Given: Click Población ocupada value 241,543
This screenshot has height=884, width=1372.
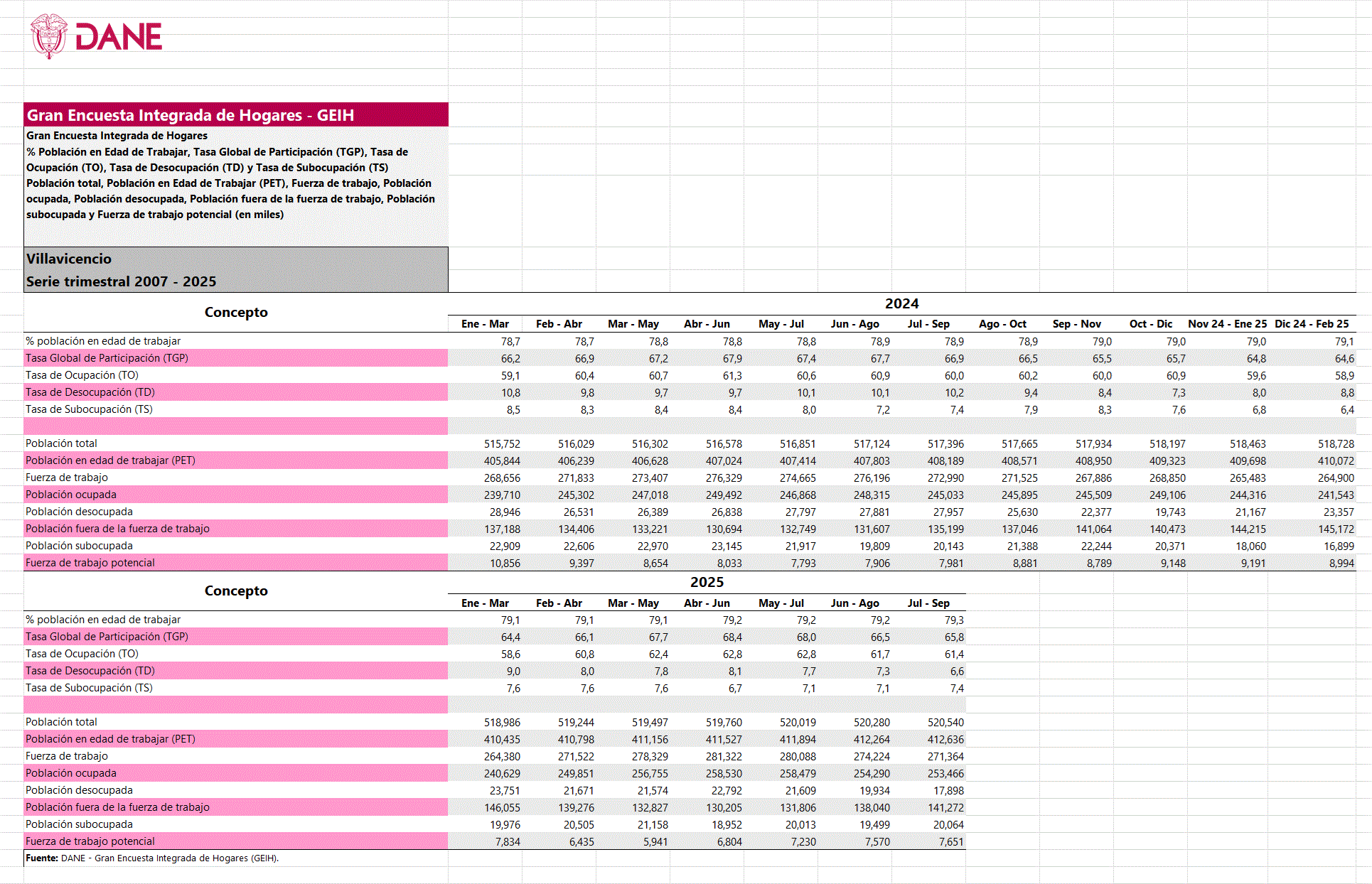Looking at the screenshot, I should tap(1335, 495).
